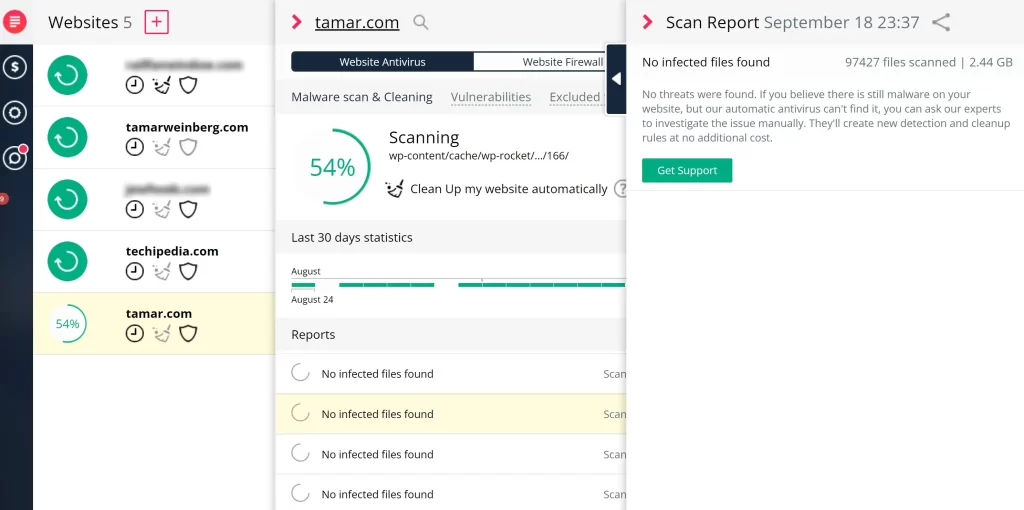Click the shield firewall icon under tamarweinberg.com

click(188, 148)
